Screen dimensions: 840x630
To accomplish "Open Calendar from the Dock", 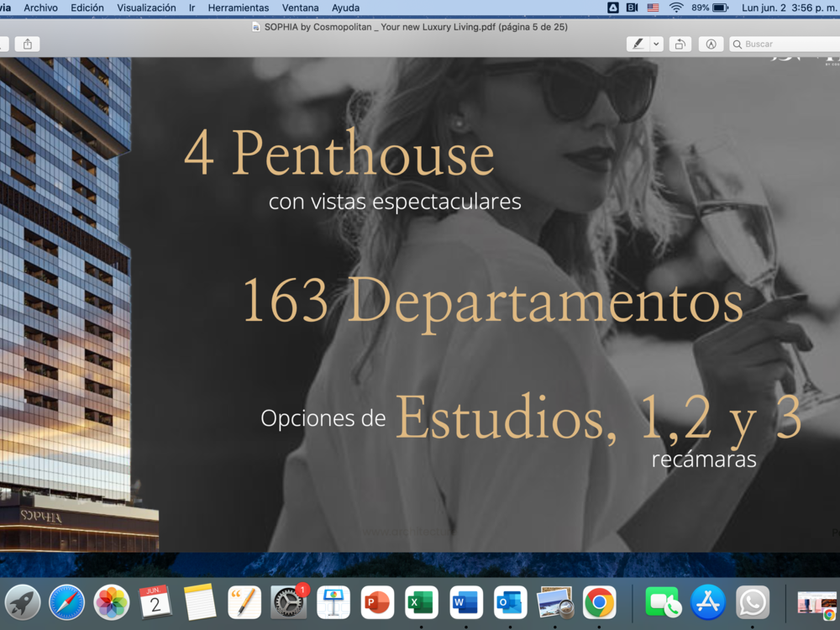I will coord(155,602).
